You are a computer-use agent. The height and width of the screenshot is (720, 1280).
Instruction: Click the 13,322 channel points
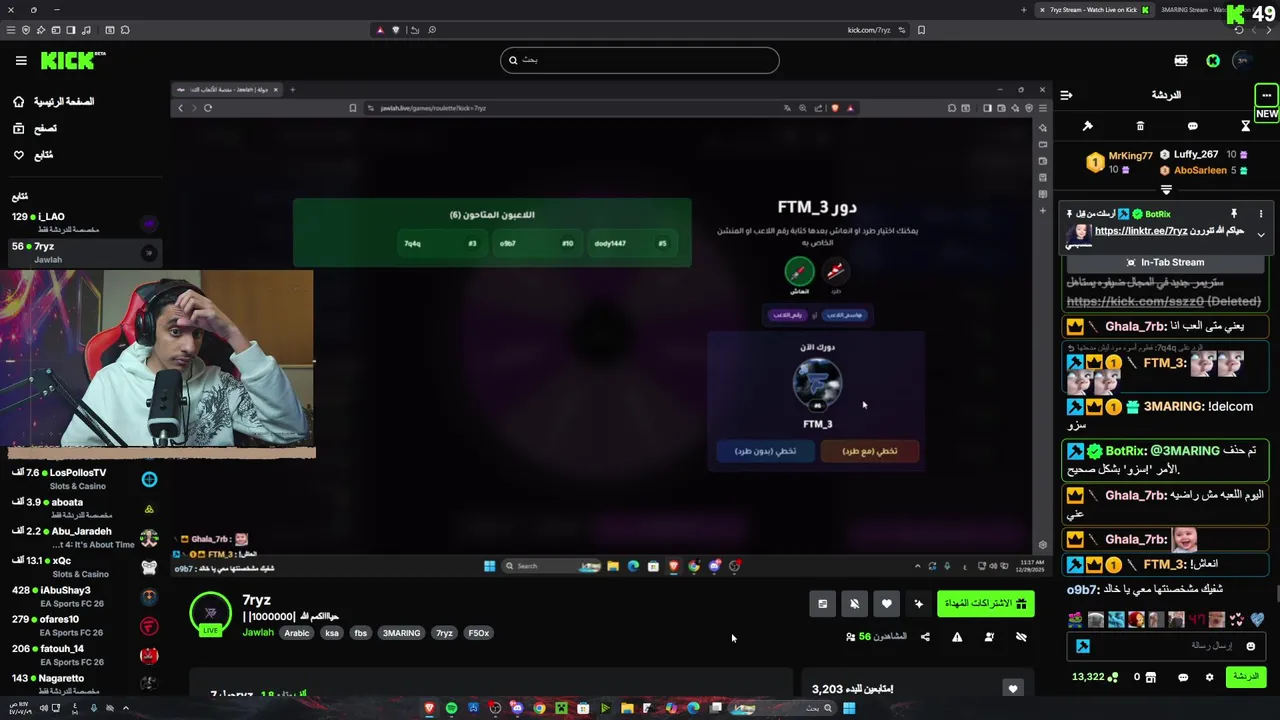[x=1095, y=677]
